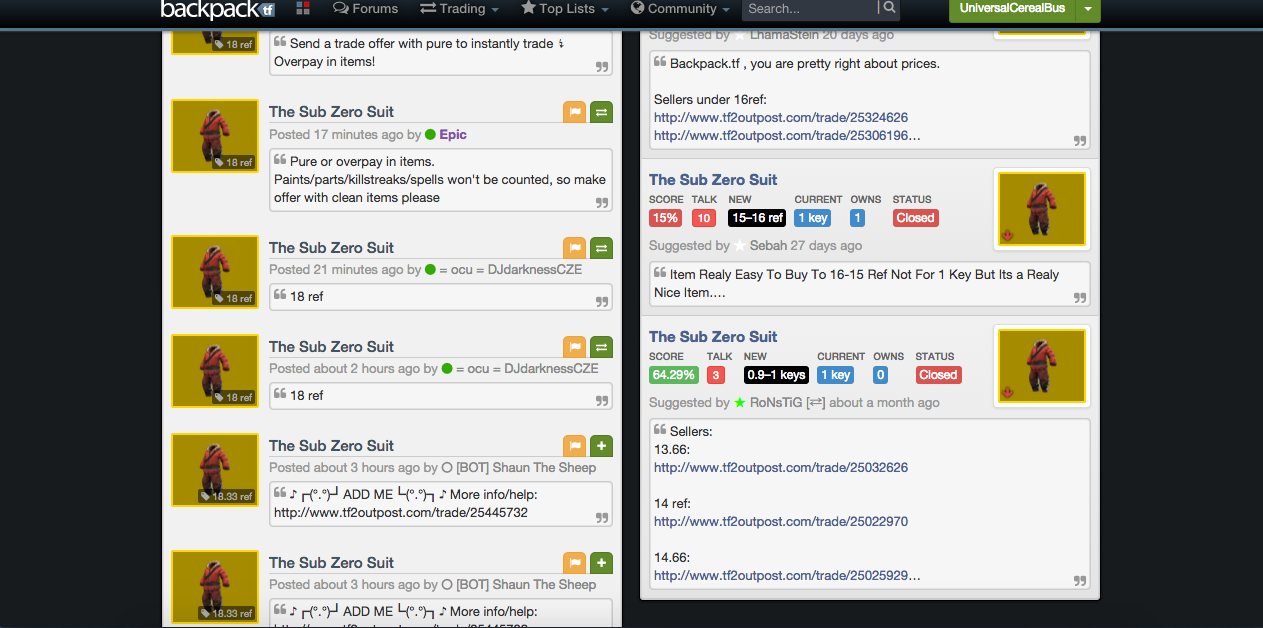Viewport: 1263px width, 628px height.
Task: Click the 64.29% score badge
Action: tap(674, 375)
